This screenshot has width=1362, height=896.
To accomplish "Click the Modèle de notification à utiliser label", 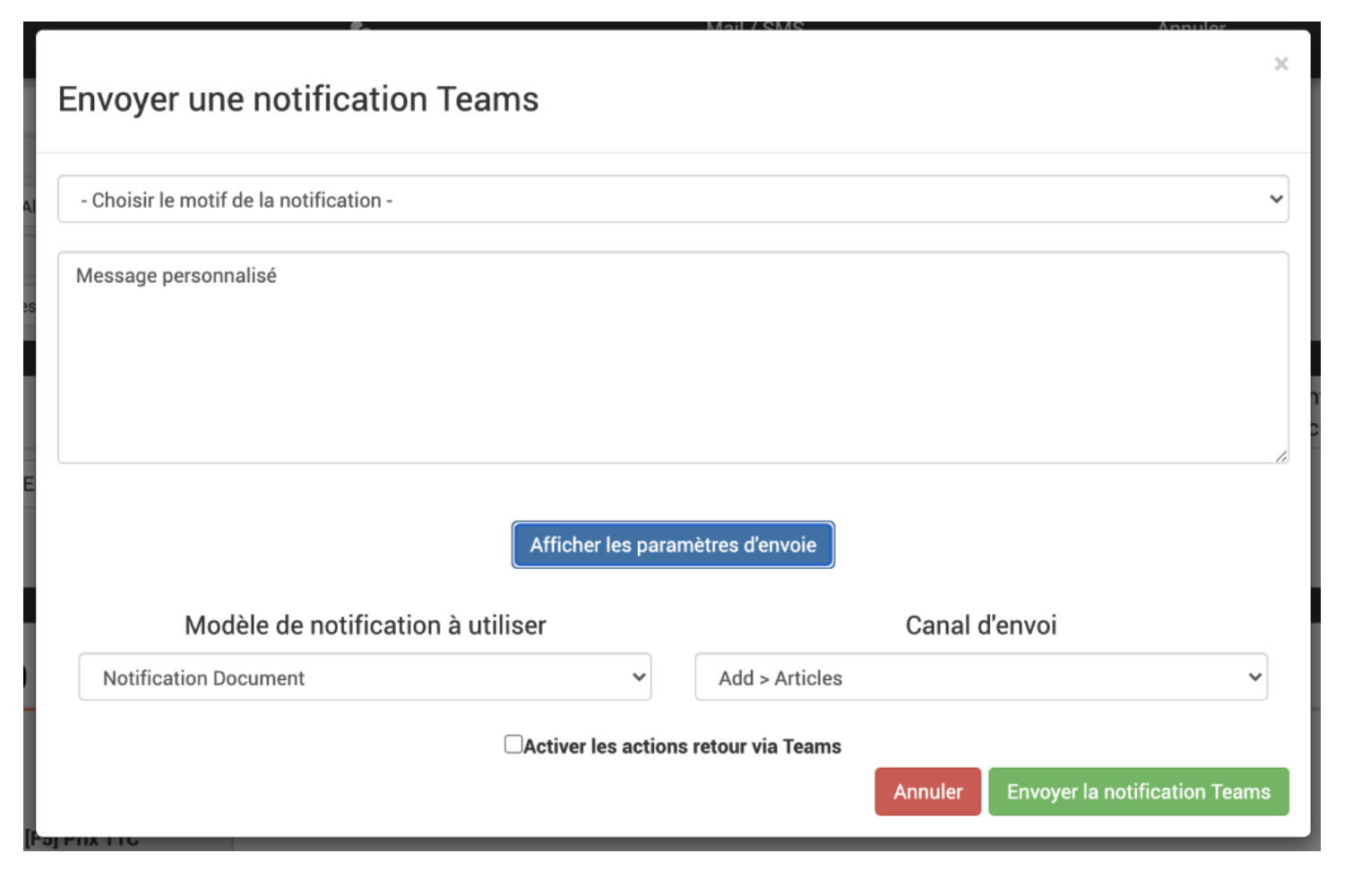I will [x=366, y=625].
